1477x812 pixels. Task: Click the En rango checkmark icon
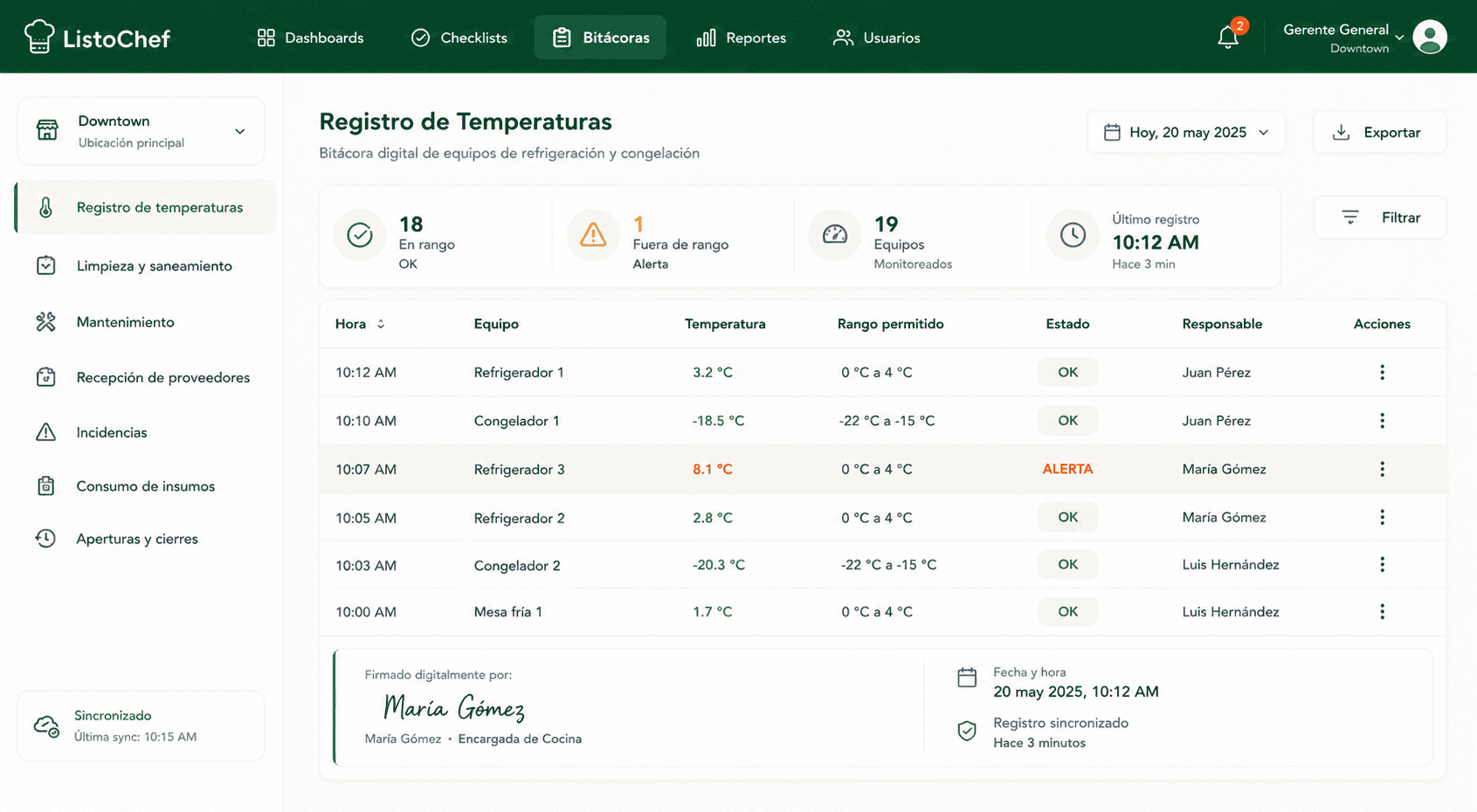[x=360, y=235]
